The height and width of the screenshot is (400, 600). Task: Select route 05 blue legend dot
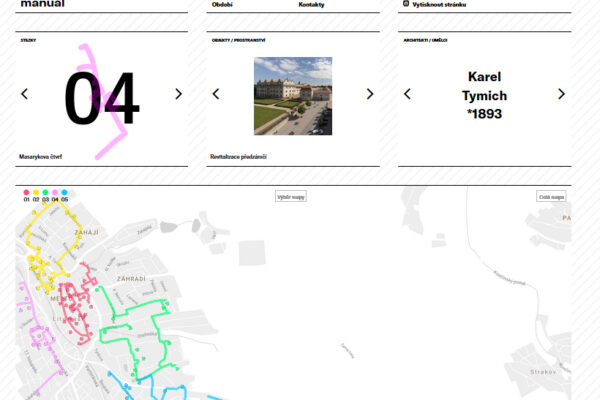click(65, 192)
